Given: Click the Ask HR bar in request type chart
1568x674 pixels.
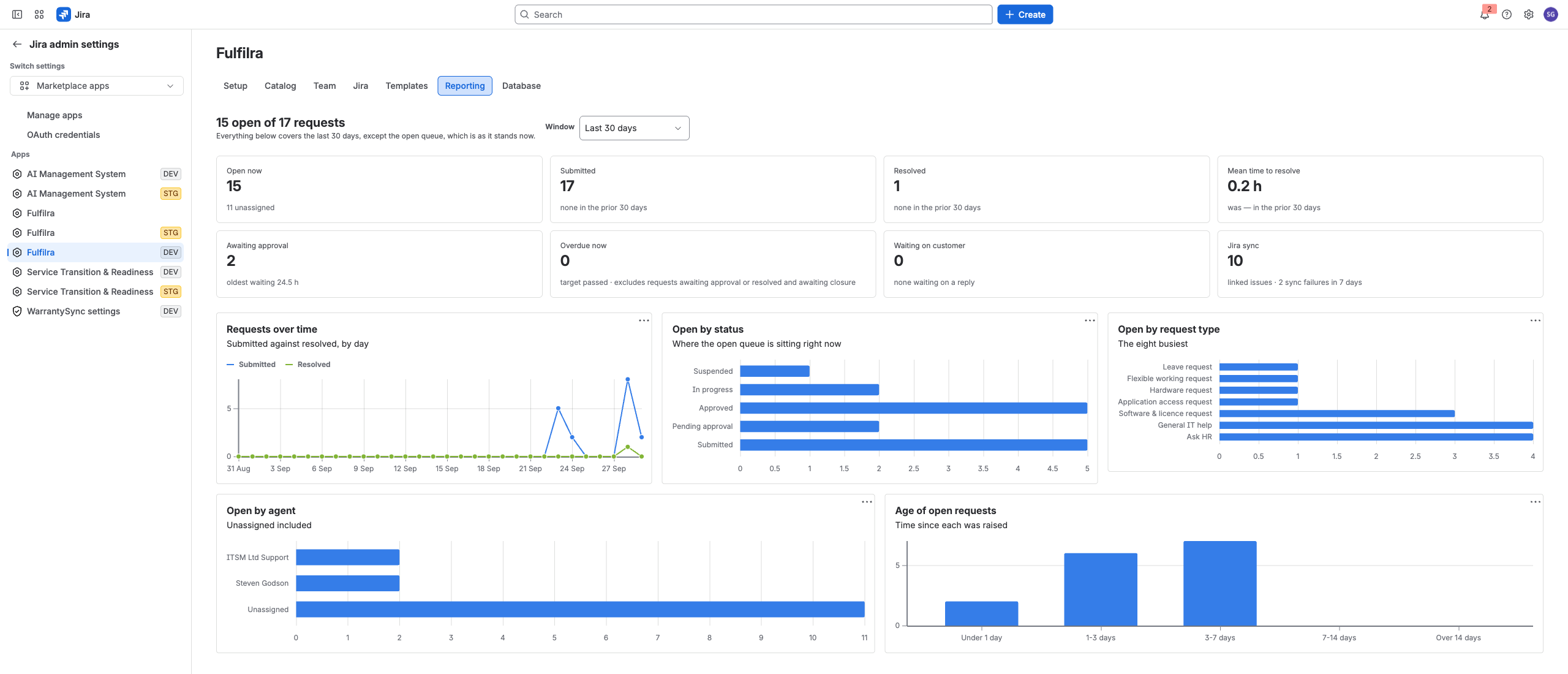Looking at the screenshot, I should click(x=1376, y=437).
